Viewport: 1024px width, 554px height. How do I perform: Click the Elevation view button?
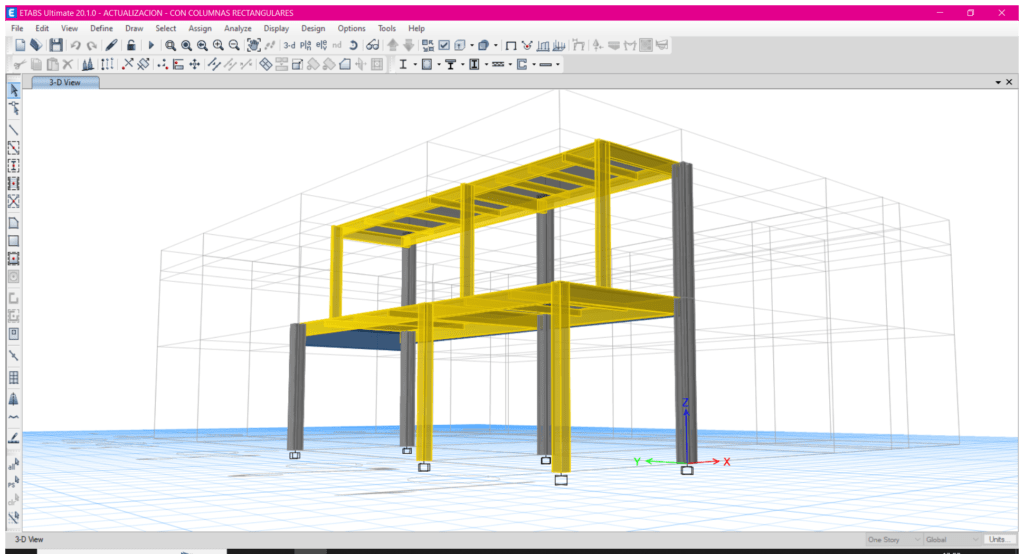pyautogui.click(x=321, y=45)
